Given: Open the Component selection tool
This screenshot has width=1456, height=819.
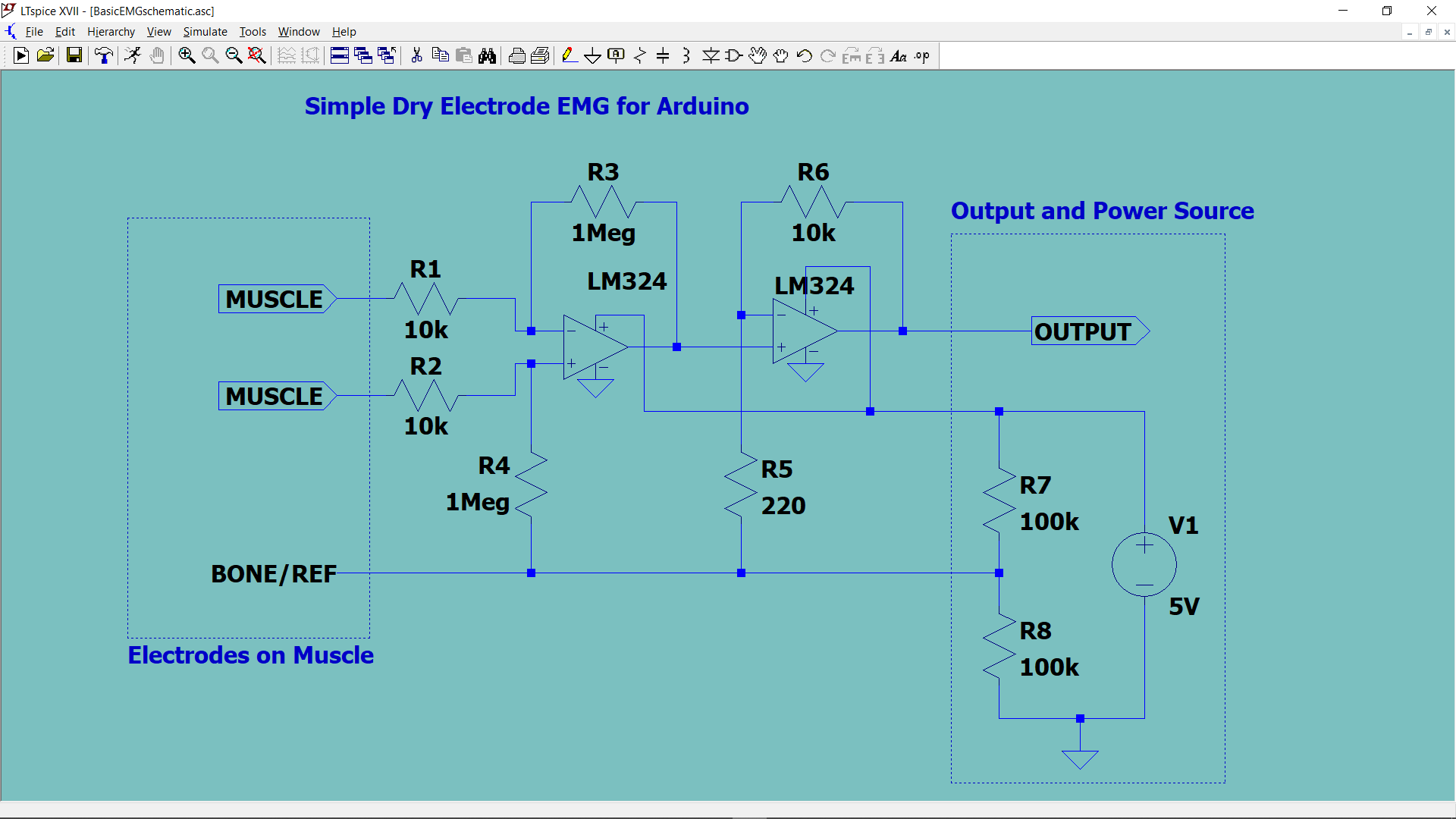Looking at the screenshot, I should 733,55.
